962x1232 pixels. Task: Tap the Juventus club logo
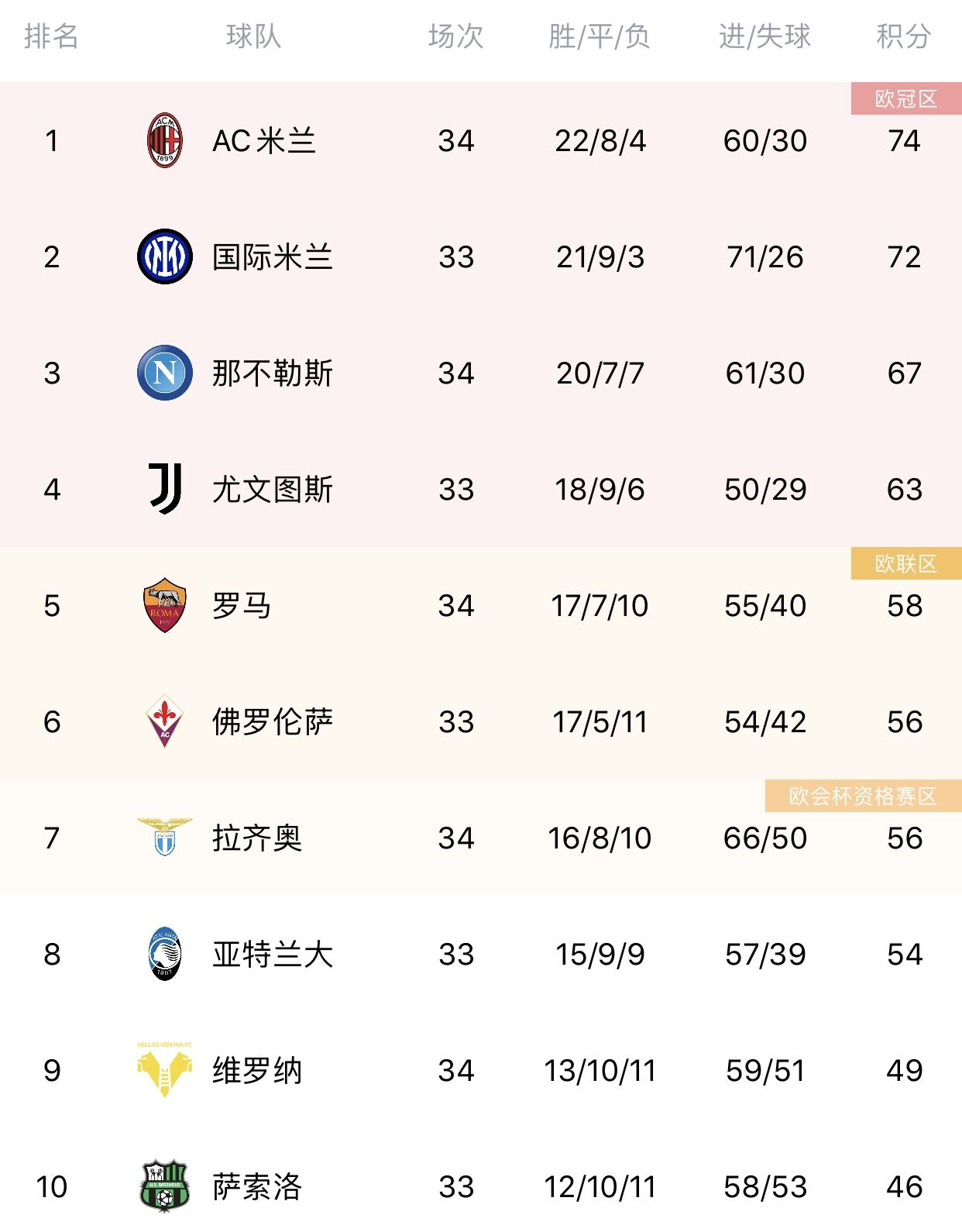[x=165, y=489]
